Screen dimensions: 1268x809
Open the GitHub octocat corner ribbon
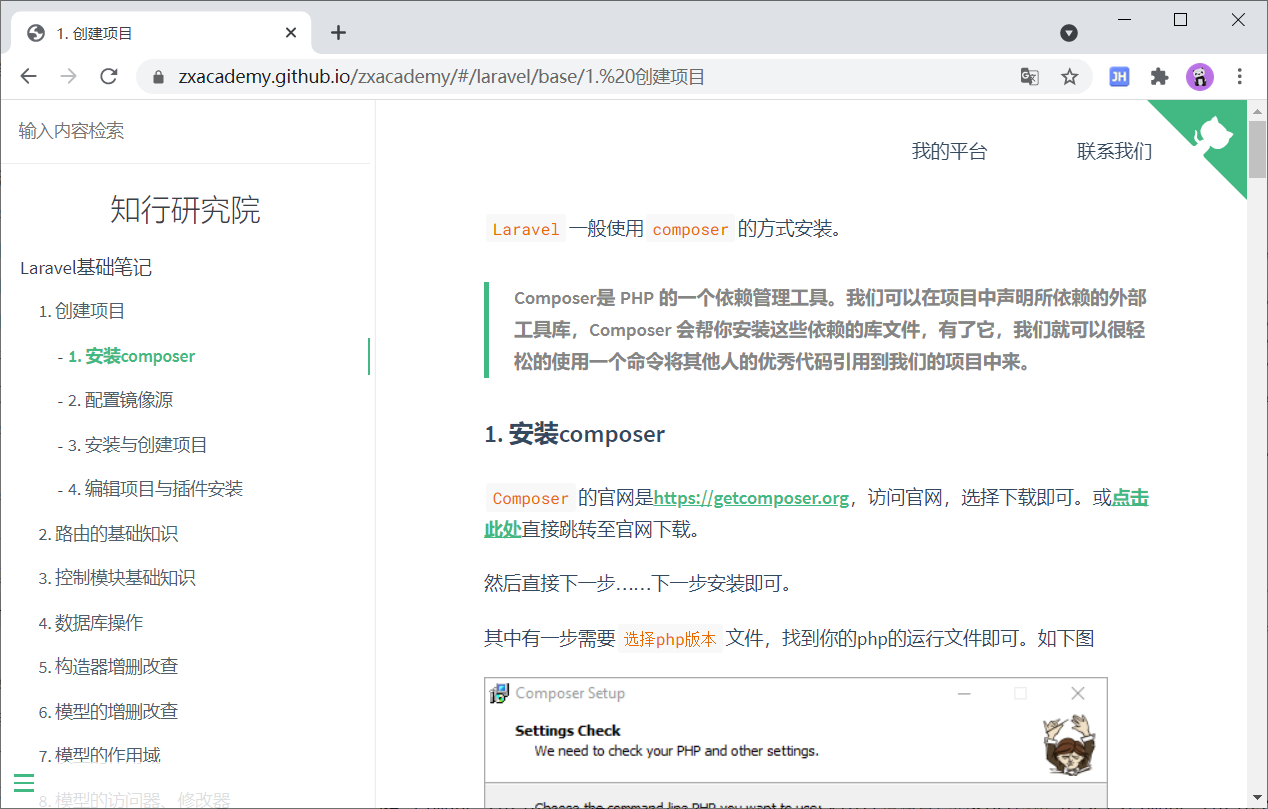[x=1214, y=134]
